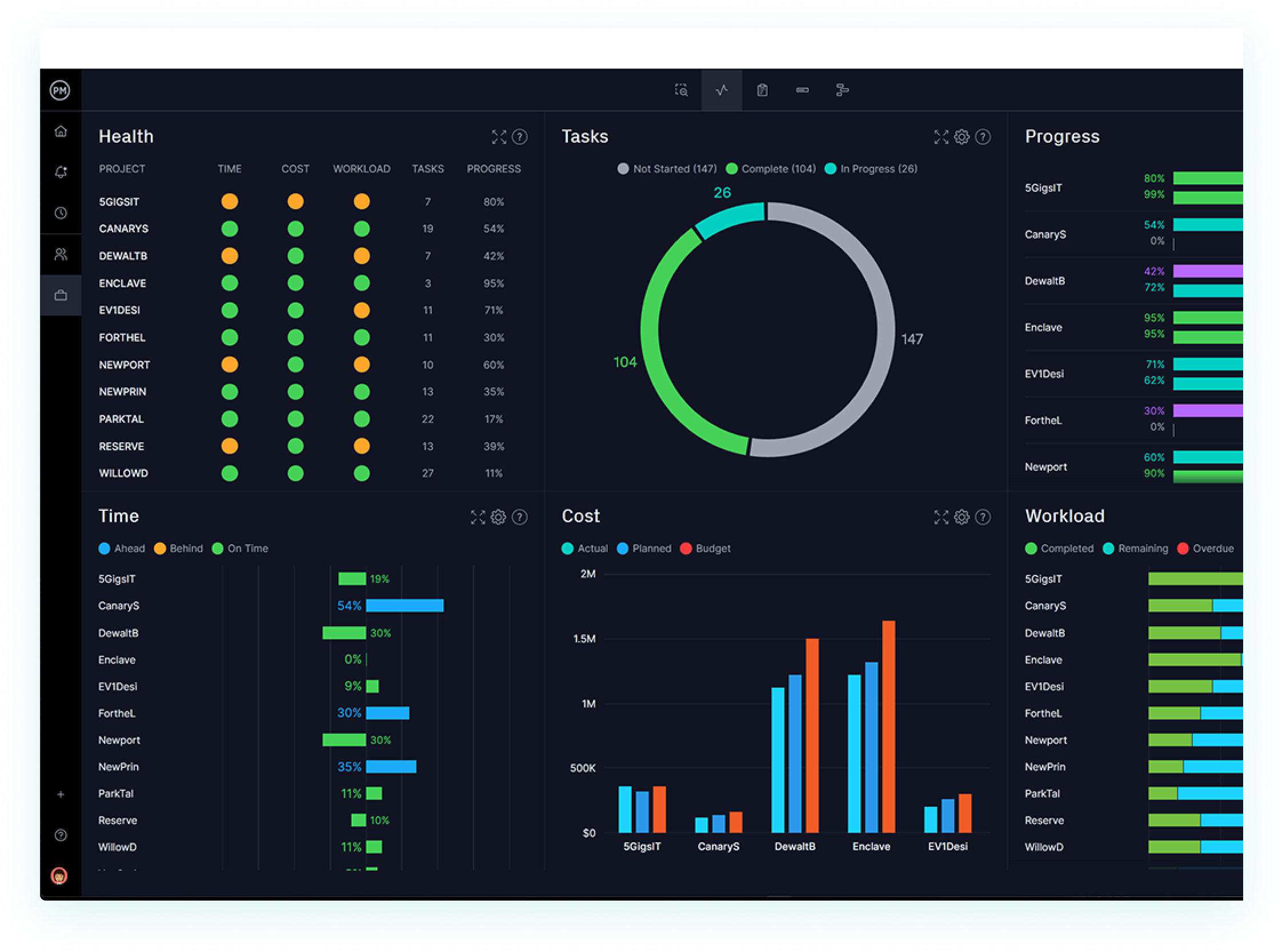This screenshot has width=1282, height=952.
Task: Click the plus add icon in sidebar
Action: tap(61, 795)
